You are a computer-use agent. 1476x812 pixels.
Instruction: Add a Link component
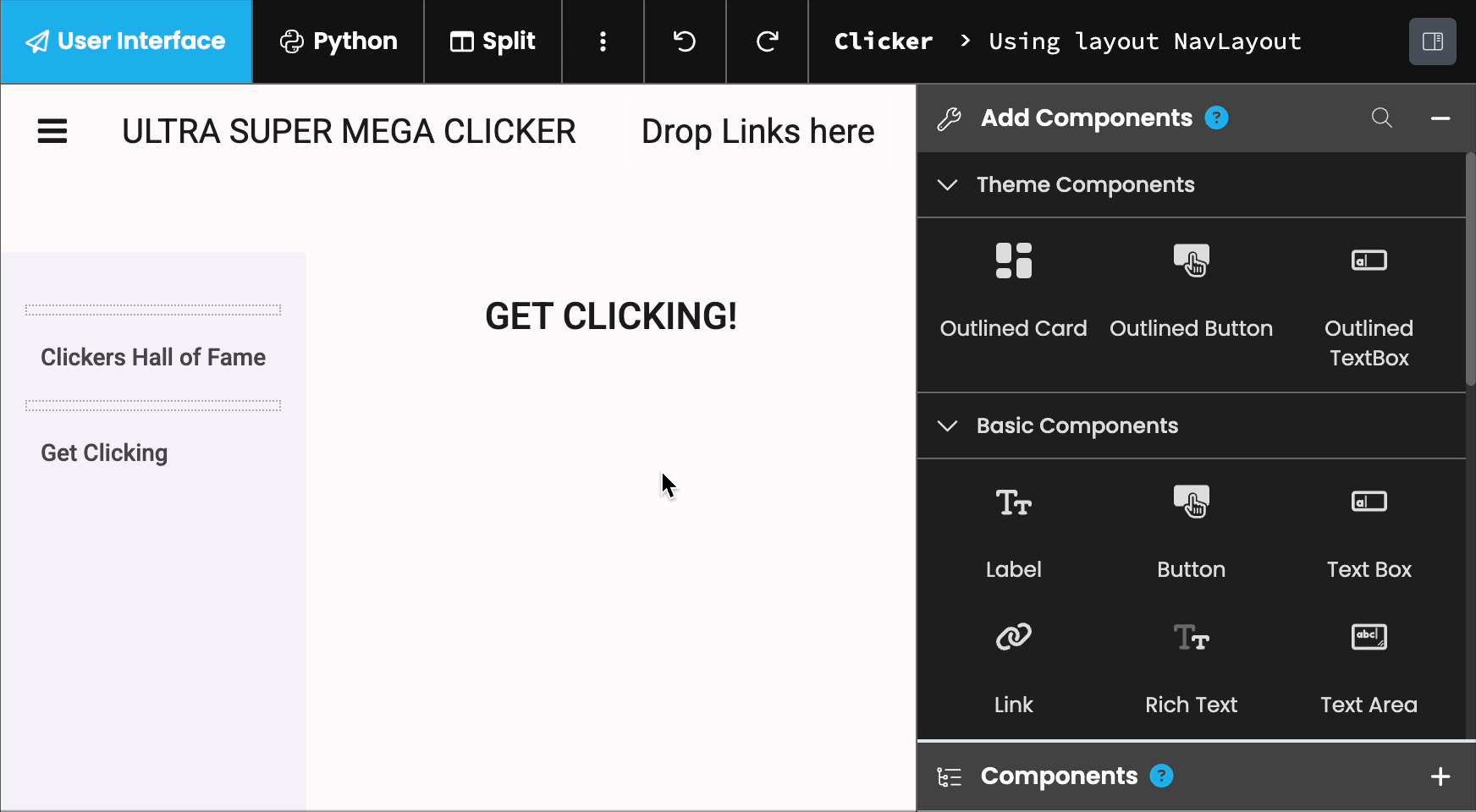tap(1013, 664)
